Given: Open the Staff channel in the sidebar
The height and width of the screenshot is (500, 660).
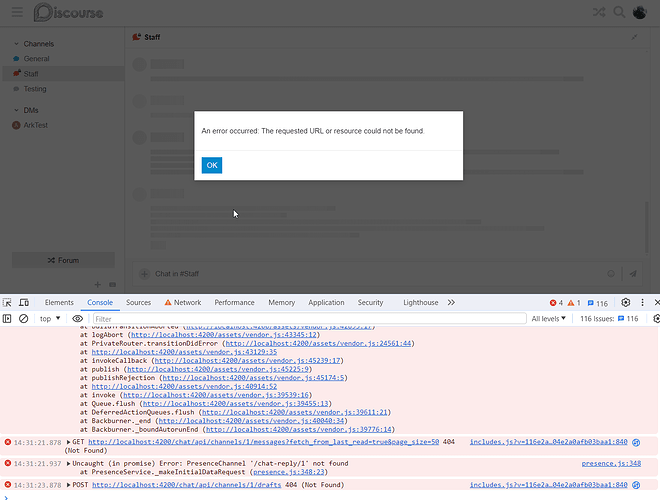Looking at the screenshot, I should [63, 74].
